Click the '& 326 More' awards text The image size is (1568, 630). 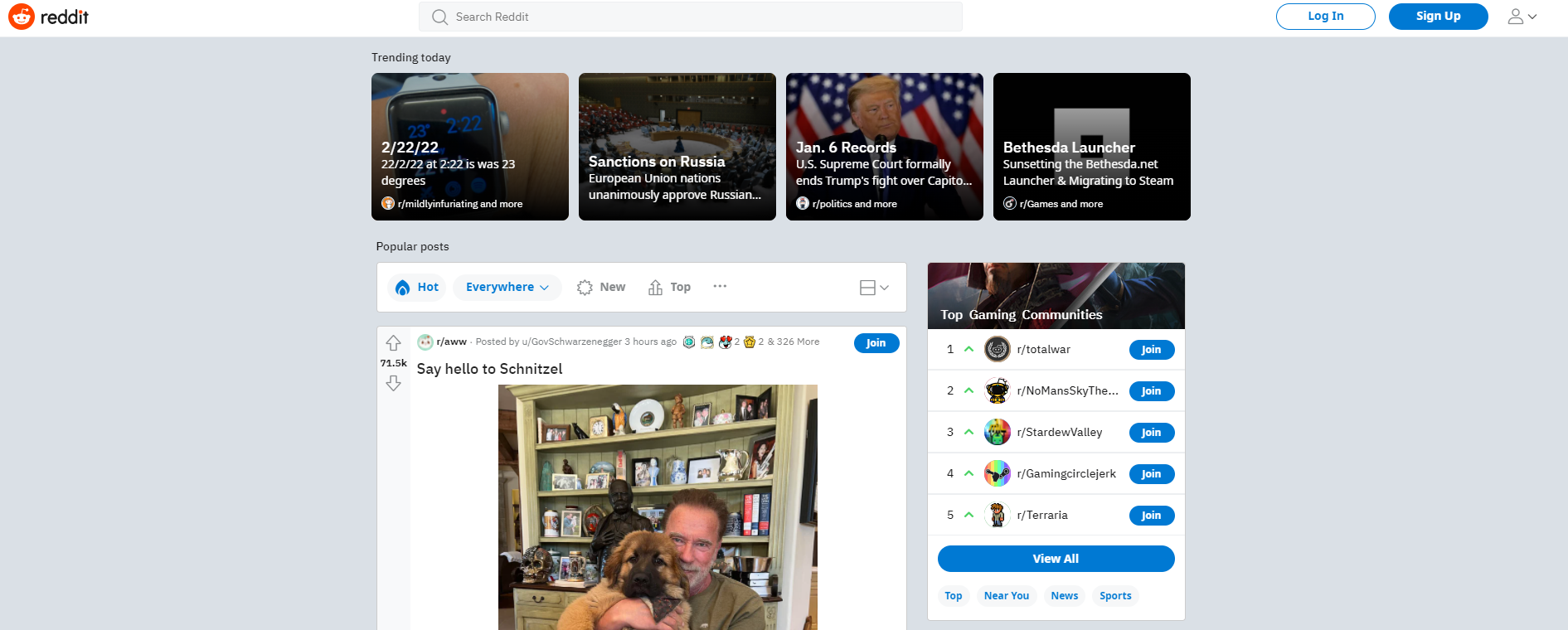[794, 342]
